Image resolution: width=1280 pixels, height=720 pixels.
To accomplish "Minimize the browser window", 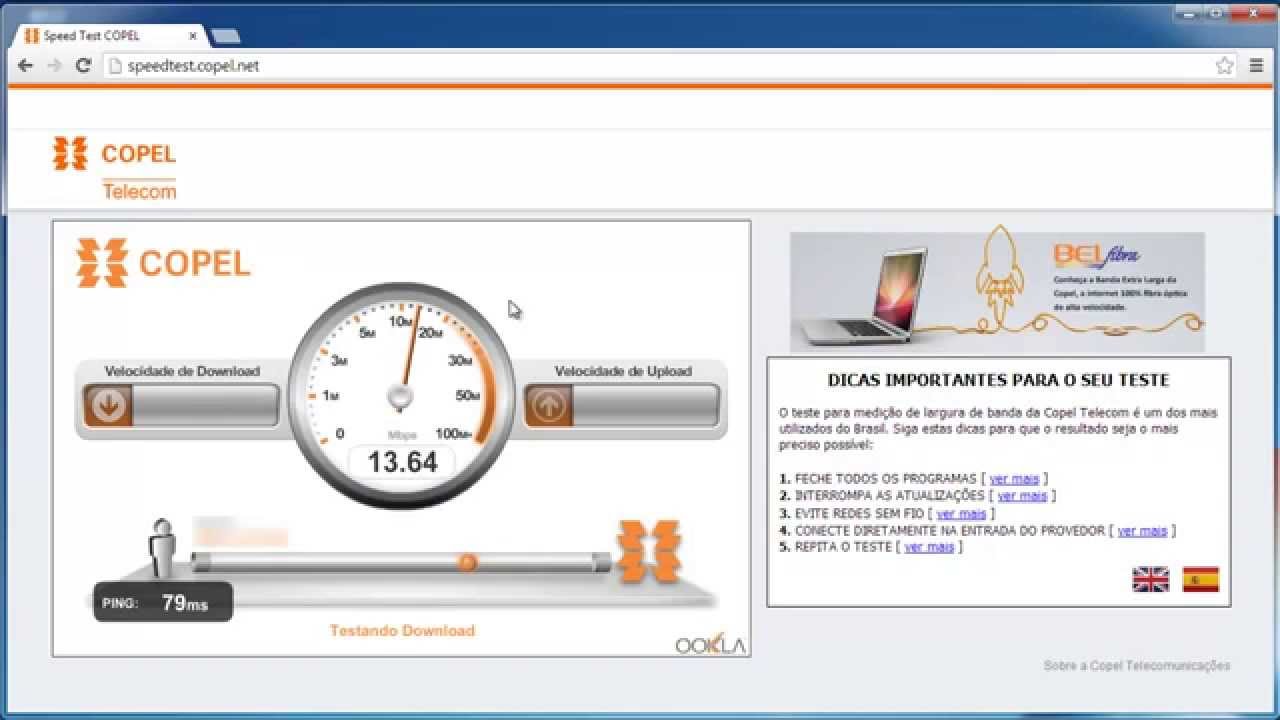I will (x=1187, y=12).
